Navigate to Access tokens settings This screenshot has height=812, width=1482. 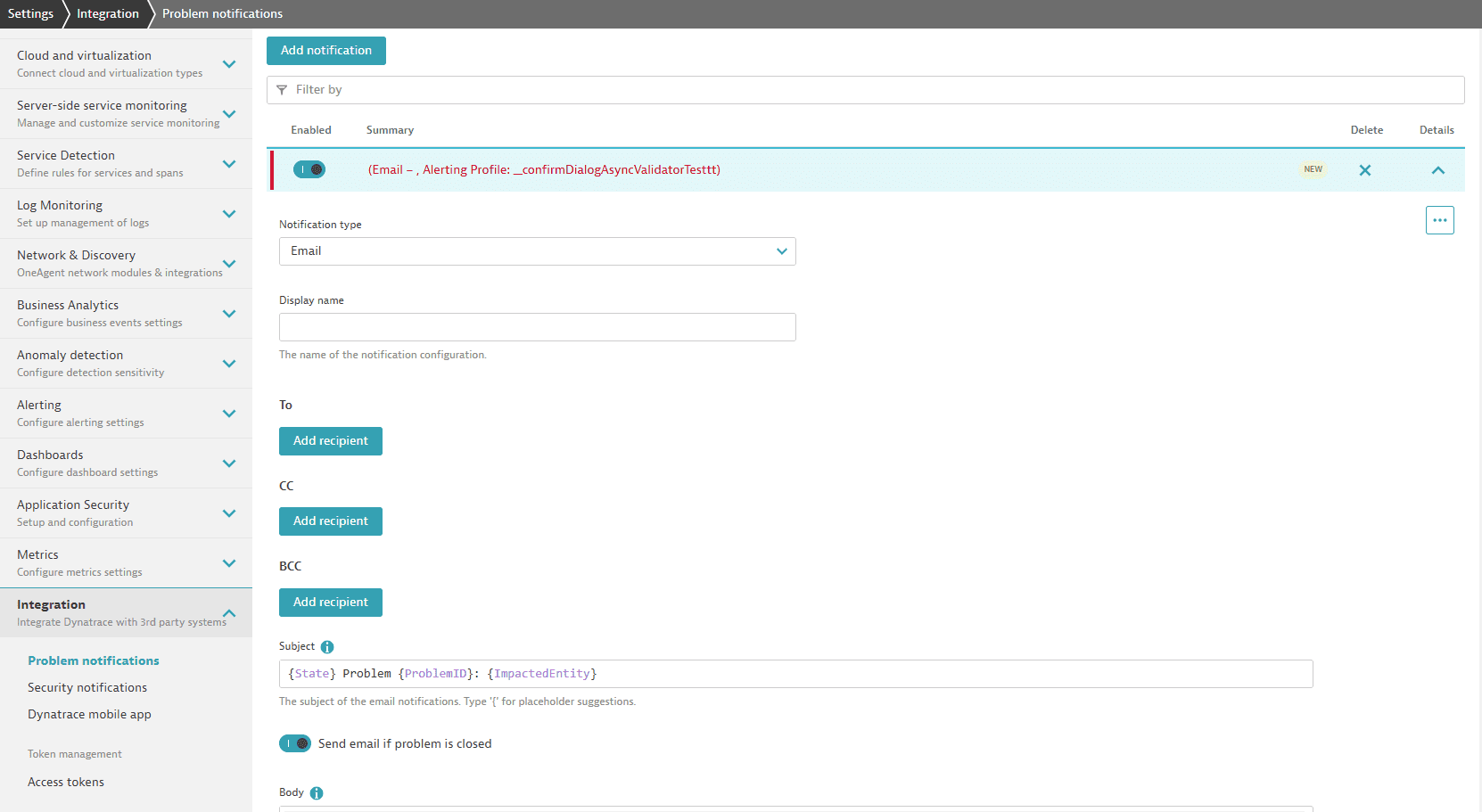click(x=65, y=782)
